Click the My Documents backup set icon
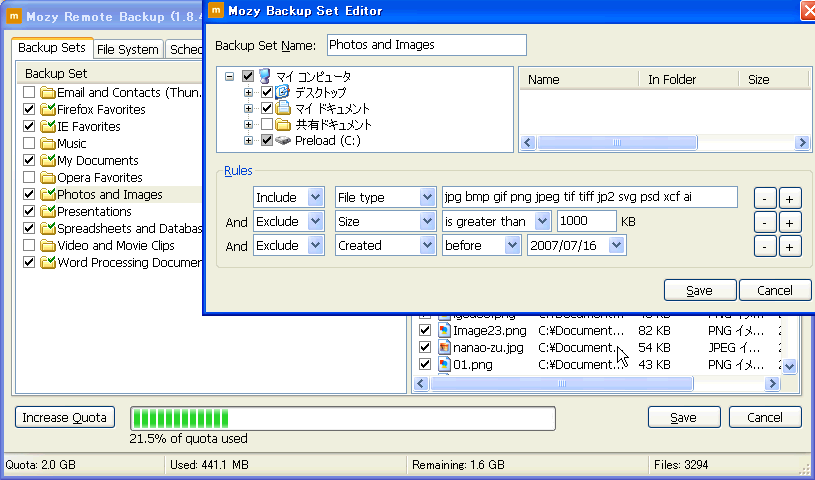Viewport: 815px width, 480px height. (x=48, y=161)
